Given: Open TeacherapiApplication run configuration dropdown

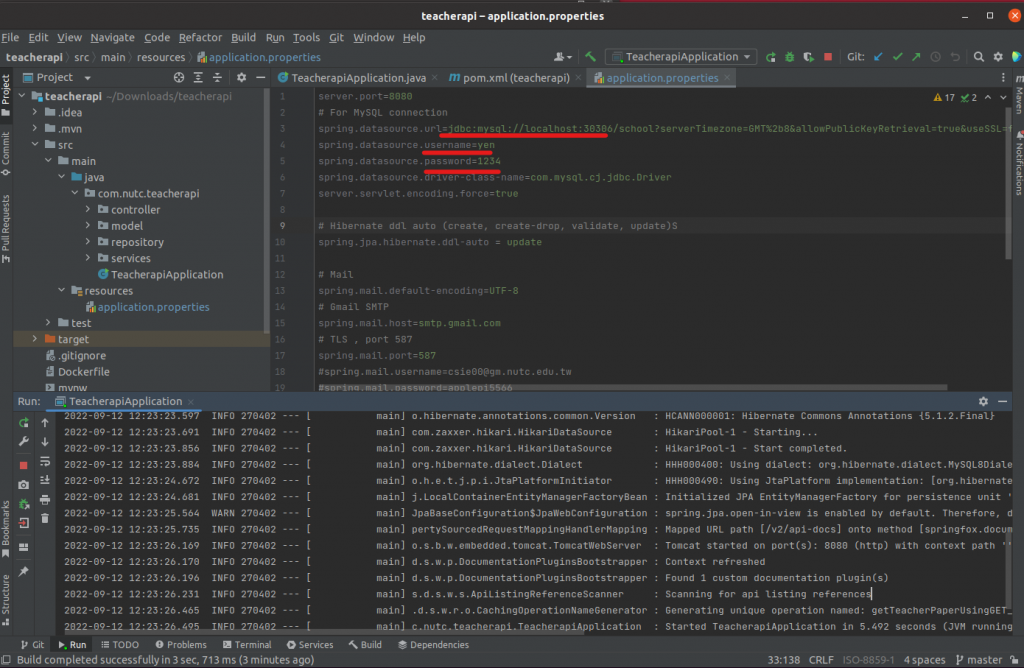Looking at the screenshot, I should pyautogui.click(x=681, y=57).
